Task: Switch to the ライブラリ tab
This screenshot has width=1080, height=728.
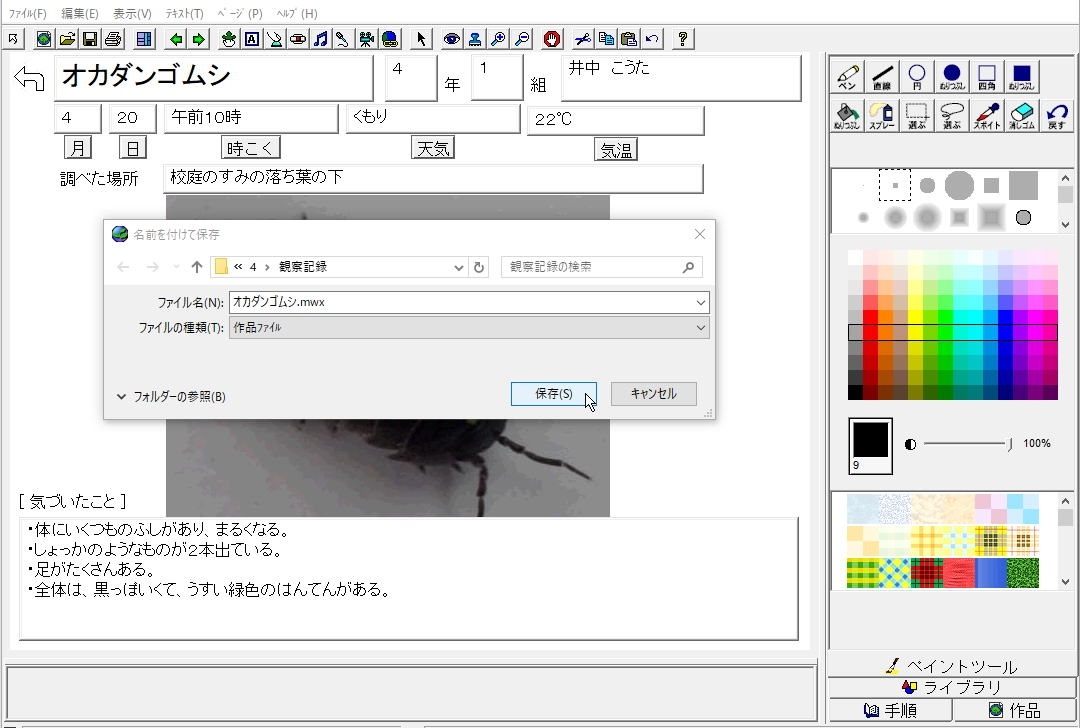Action: pos(953,688)
